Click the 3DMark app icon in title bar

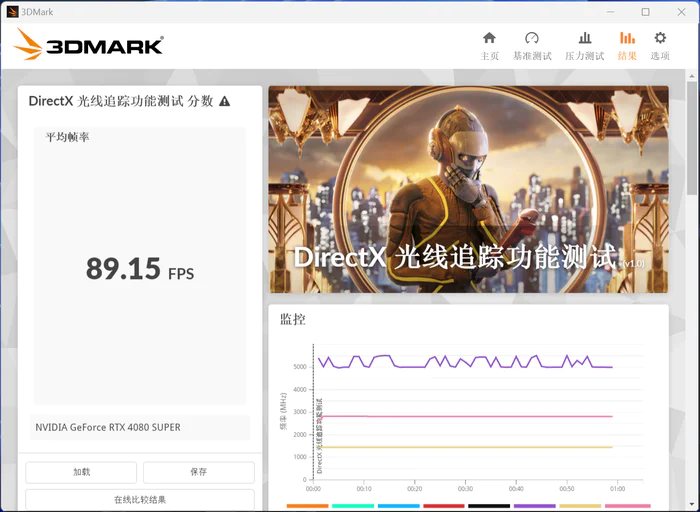tap(12, 12)
